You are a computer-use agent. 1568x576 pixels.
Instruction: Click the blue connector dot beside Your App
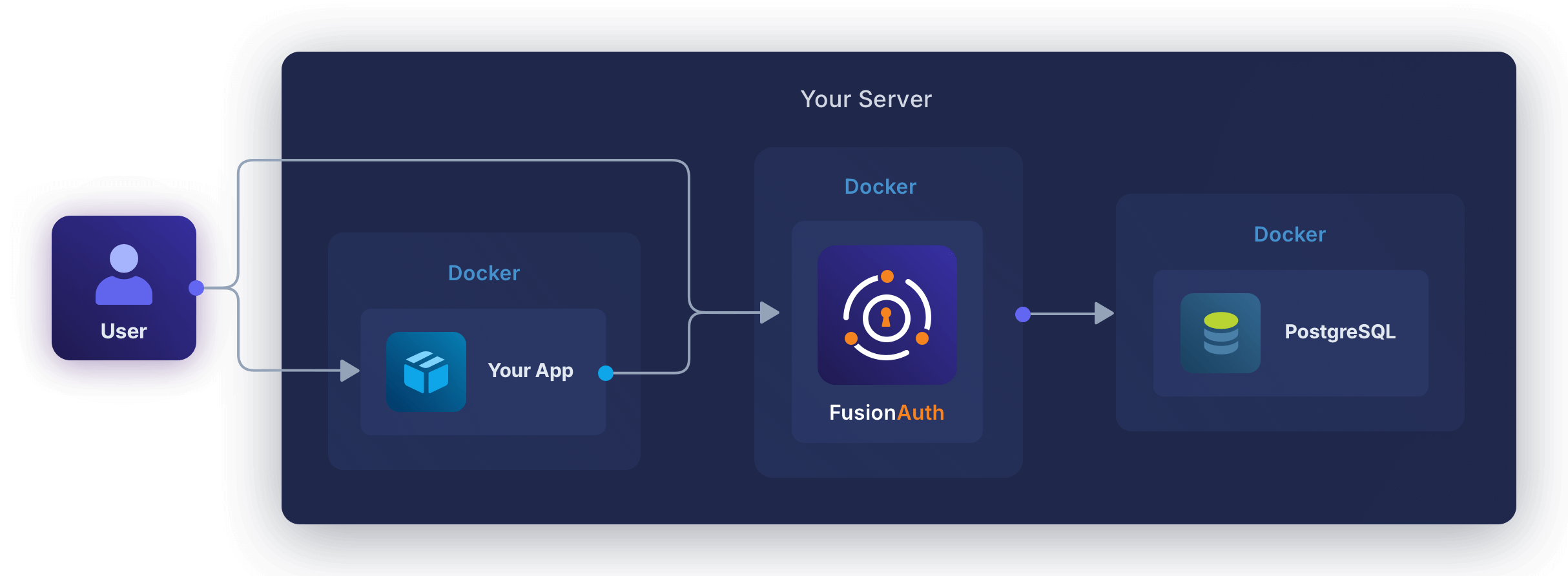(606, 373)
